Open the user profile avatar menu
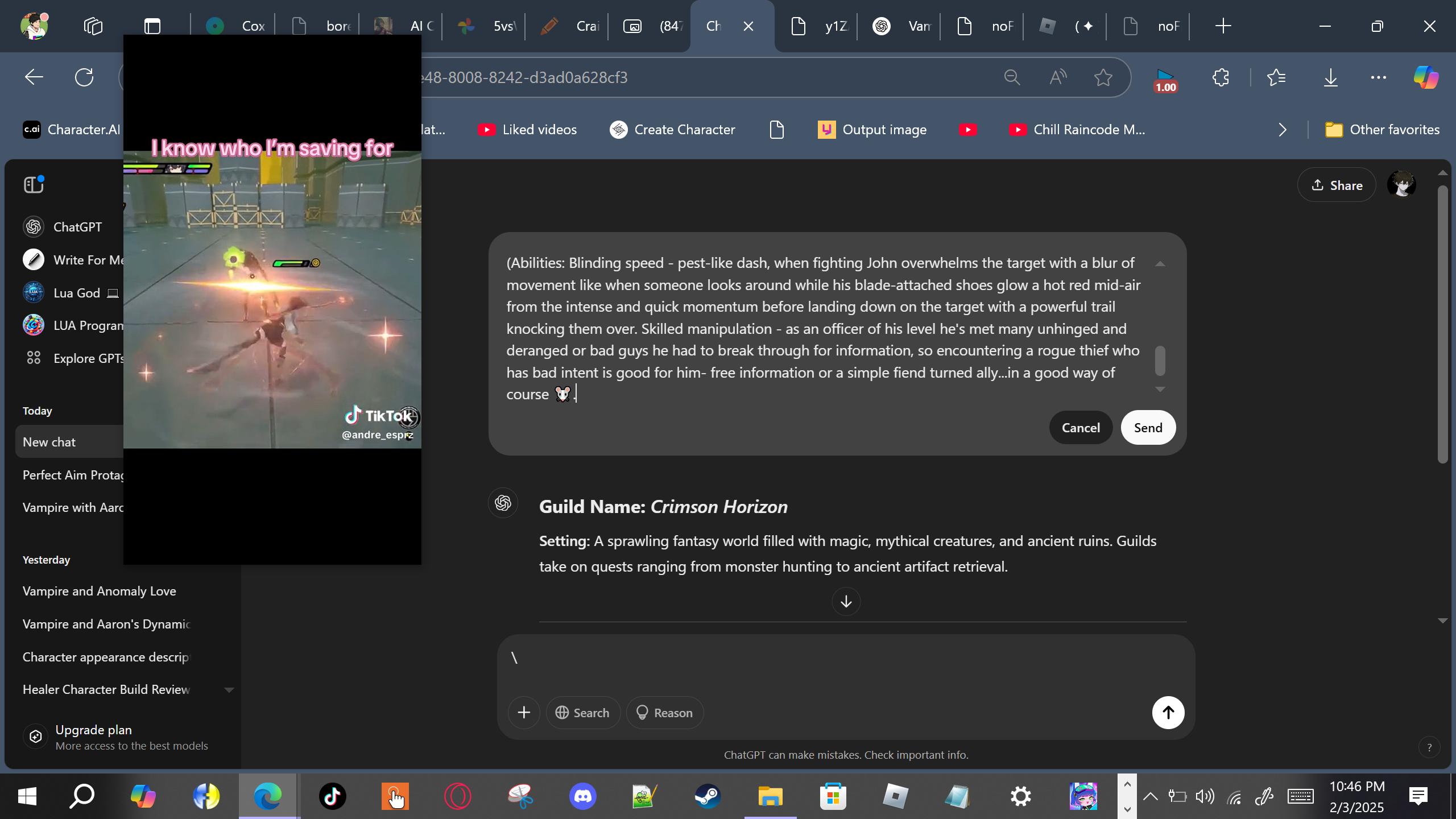The width and height of the screenshot is (1456, 819). pyautogui.click(x=1401, y=185)
